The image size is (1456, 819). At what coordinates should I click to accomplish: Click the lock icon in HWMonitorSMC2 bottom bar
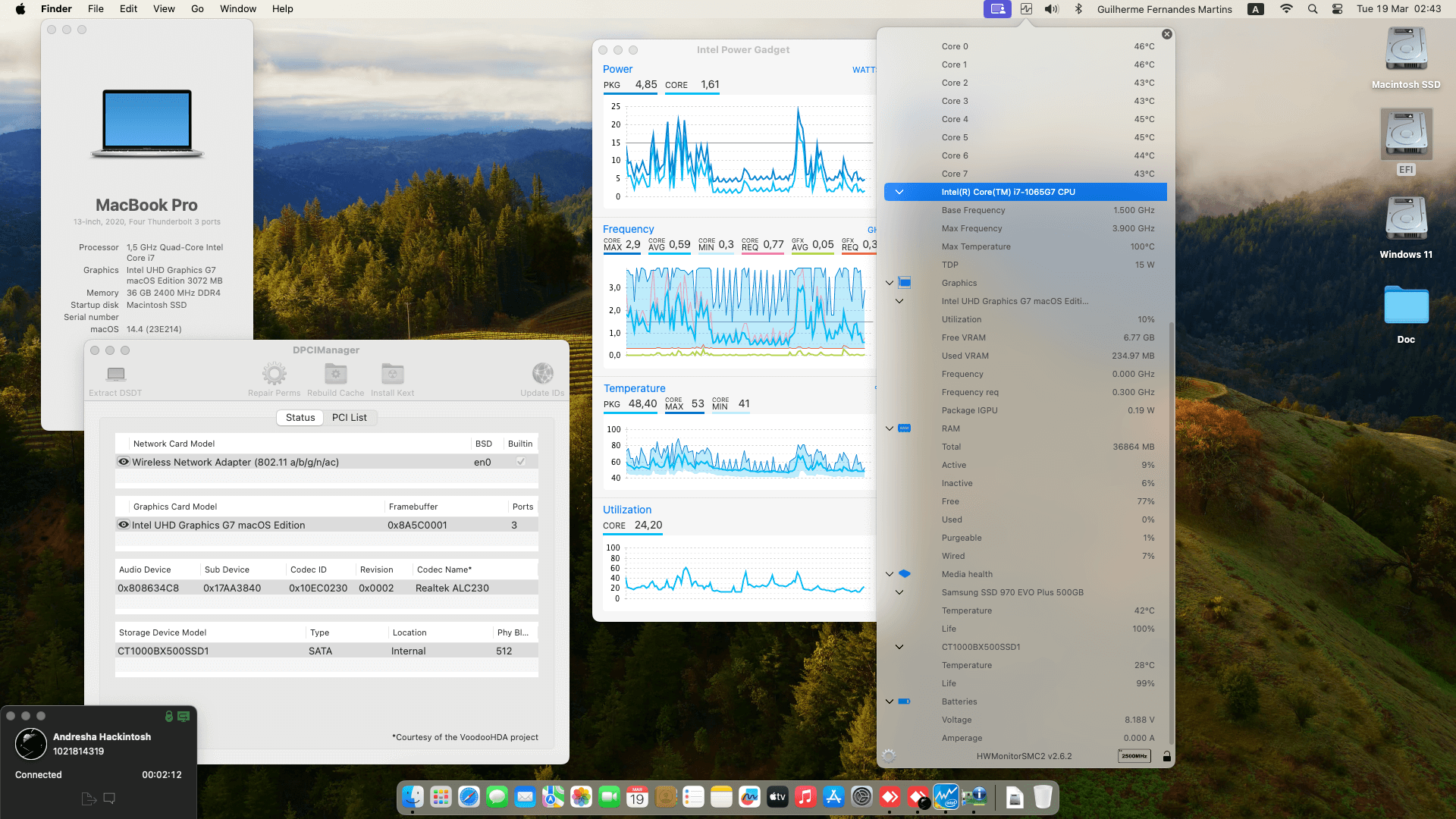point(1166,756)
